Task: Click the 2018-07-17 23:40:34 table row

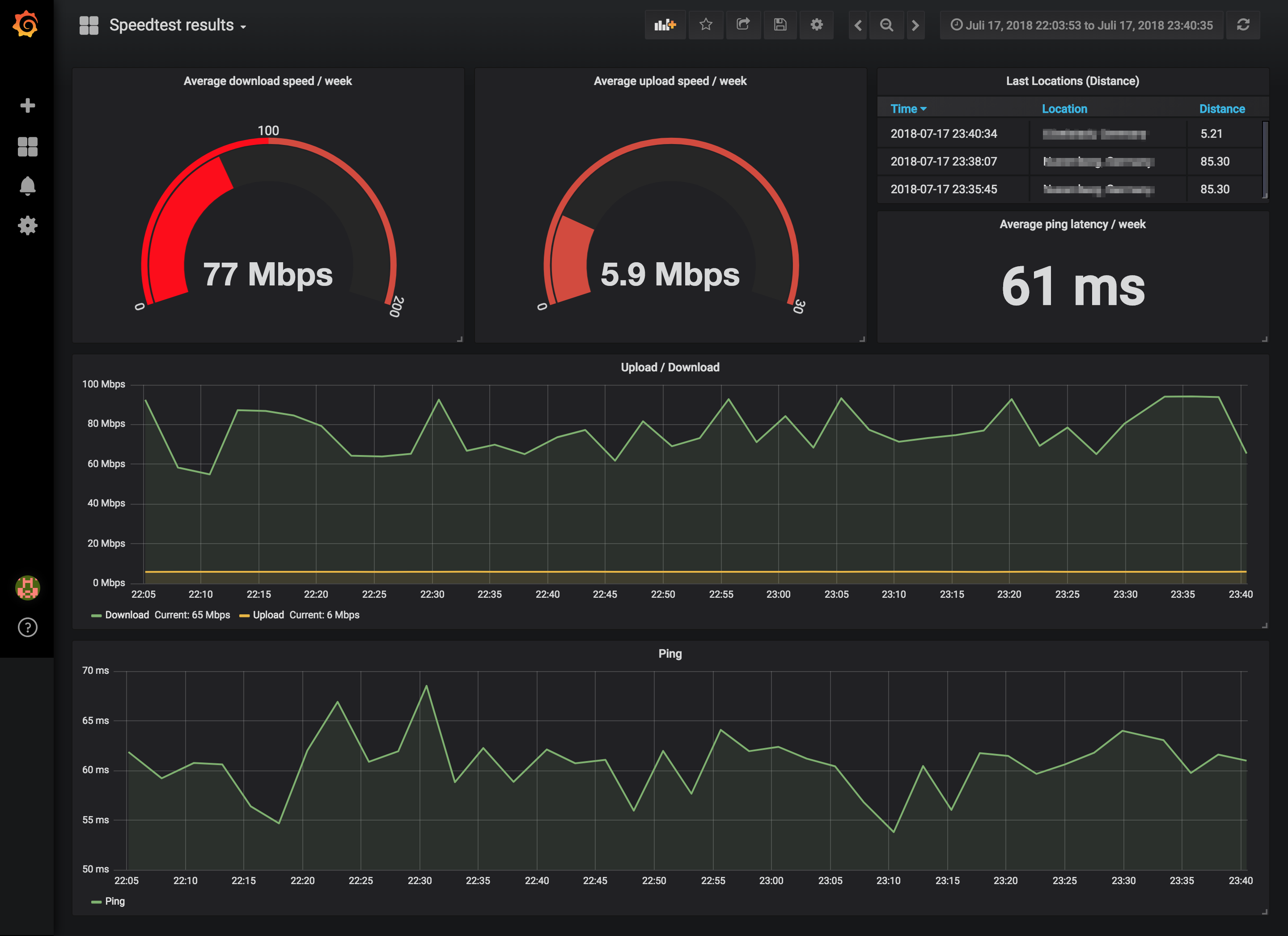Action: click(1069, 133)
